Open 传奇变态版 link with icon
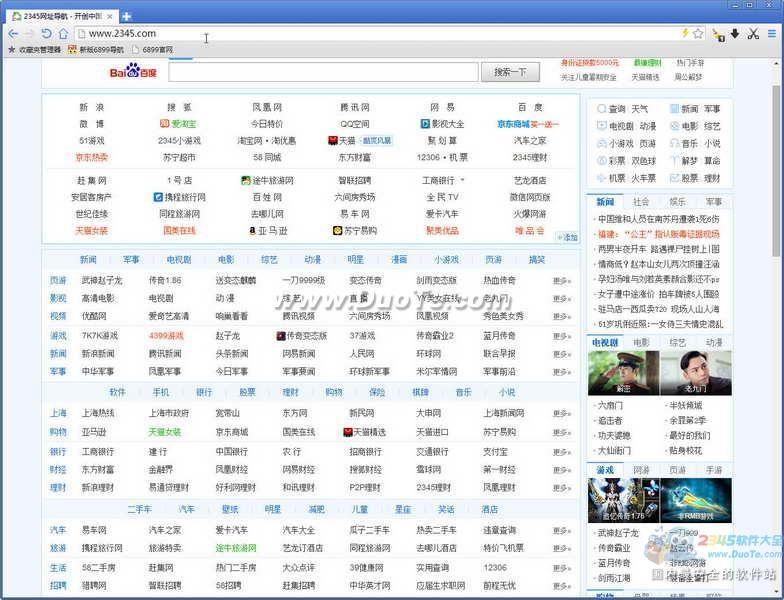The height and width of the screenshot is (600, 784). [x=302, y=336]
